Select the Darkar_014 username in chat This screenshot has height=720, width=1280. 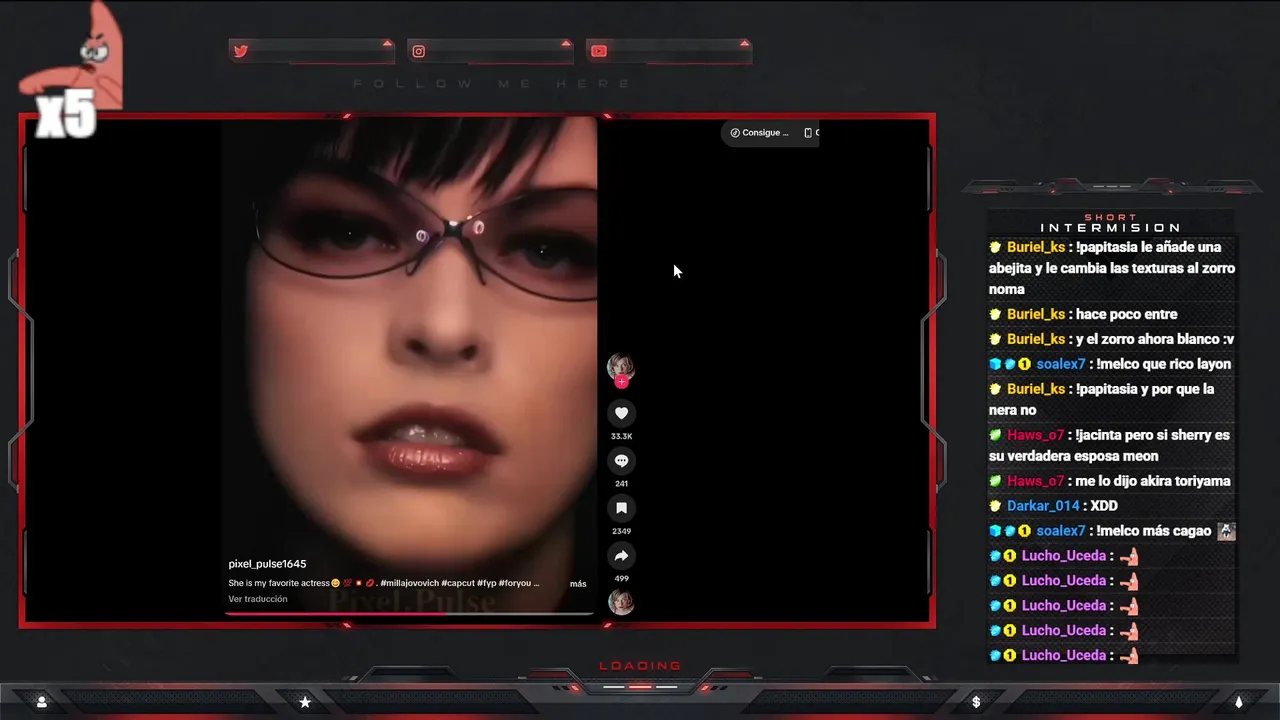point(1043,506)
